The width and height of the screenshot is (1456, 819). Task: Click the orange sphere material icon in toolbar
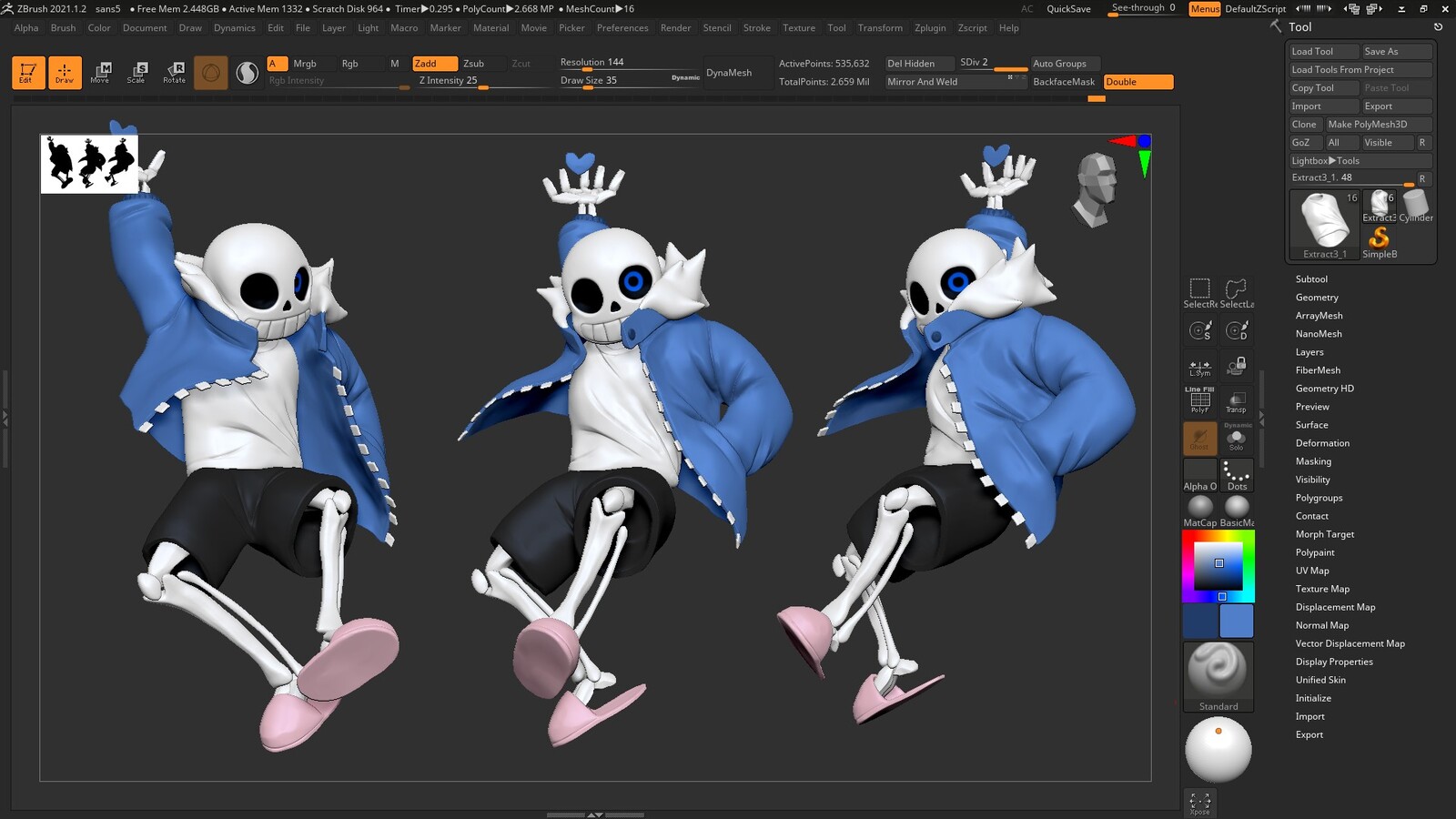click(x=210, y=73)
